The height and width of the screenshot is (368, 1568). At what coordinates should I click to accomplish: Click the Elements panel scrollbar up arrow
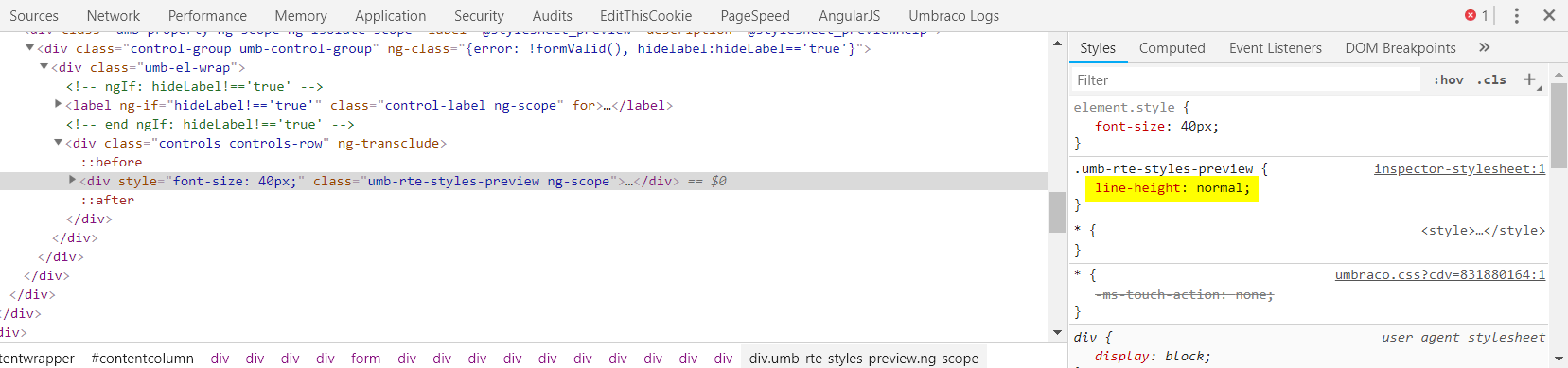[x=1057, y=44]
